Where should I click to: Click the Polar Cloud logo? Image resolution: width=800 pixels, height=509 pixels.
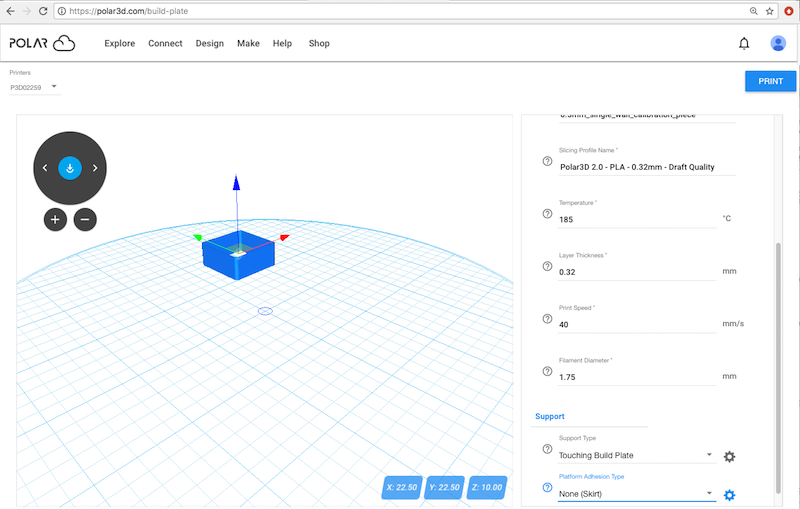pyautogui.click(x=42, y=43)
